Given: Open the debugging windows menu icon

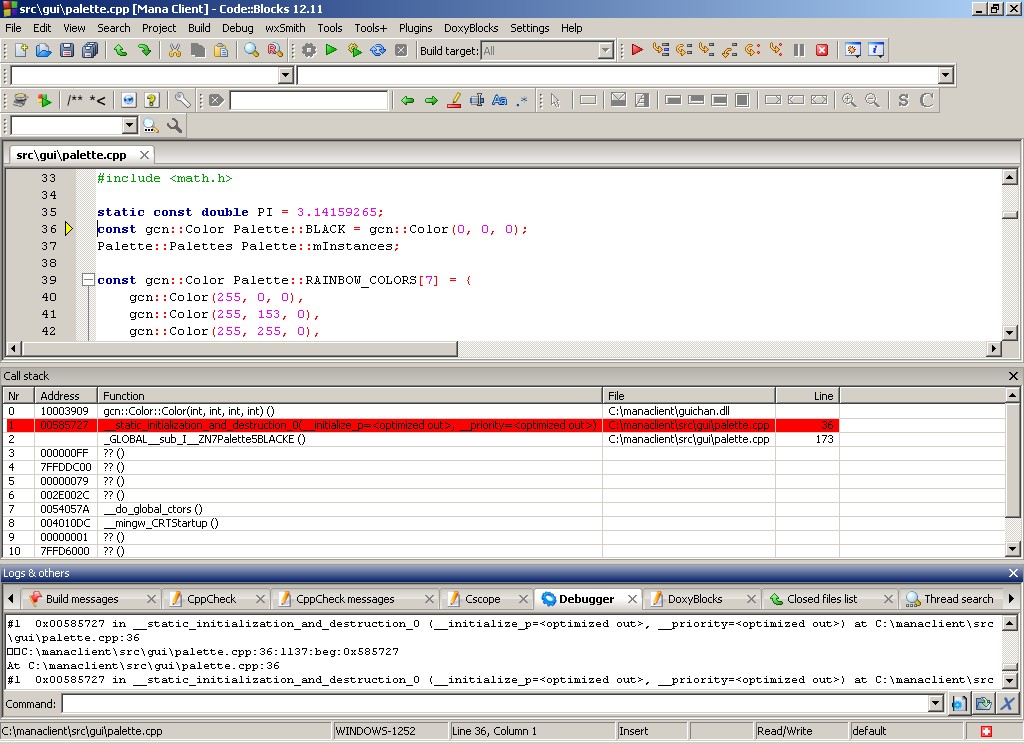Looking at the screenshot, I should click(x=852, y=50).
